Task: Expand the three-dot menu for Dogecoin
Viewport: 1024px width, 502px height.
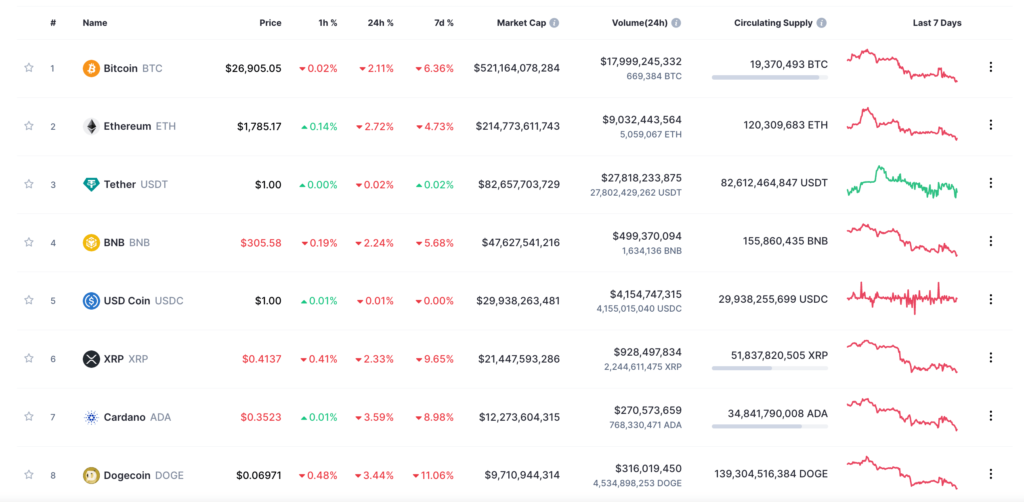Action: click(990, 473)
